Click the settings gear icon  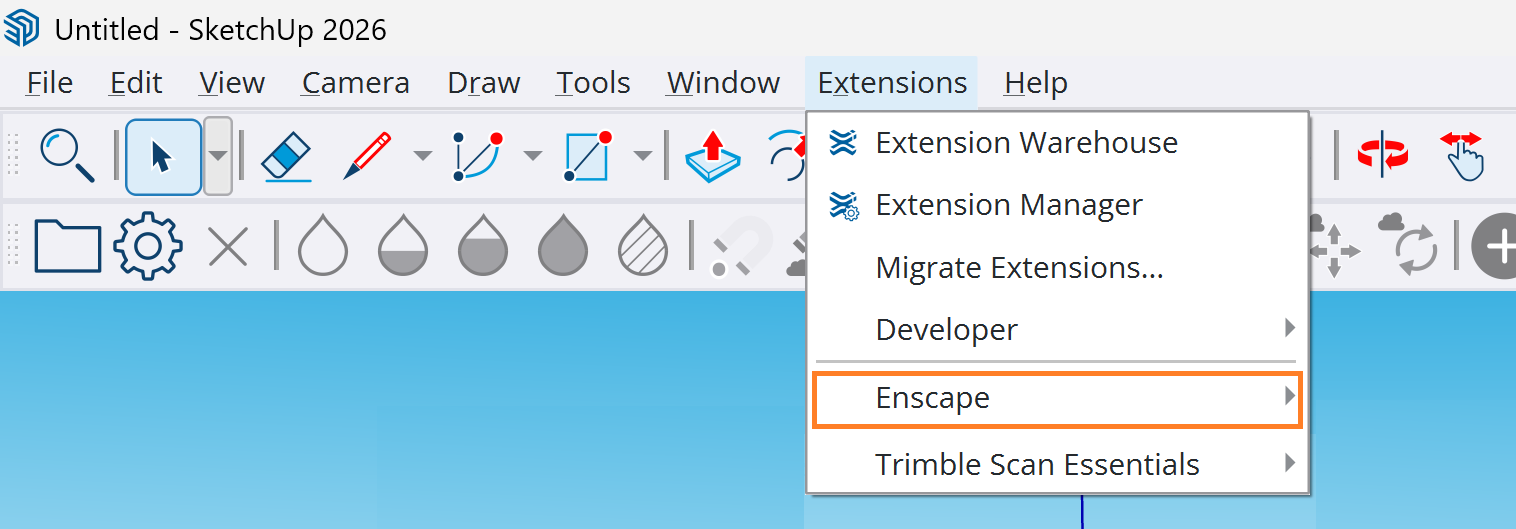148,245
